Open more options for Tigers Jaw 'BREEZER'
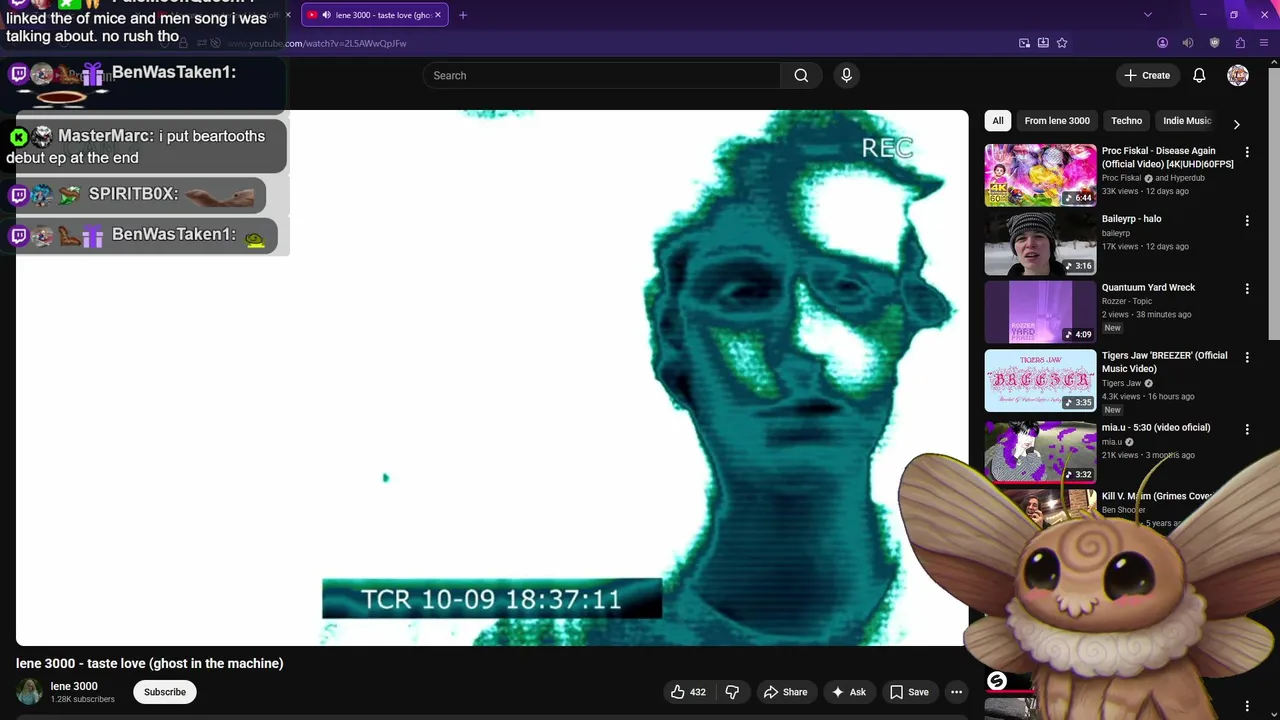This screenshot has width=1280, height=720. pyautogui.click(x=1247, y=357)
